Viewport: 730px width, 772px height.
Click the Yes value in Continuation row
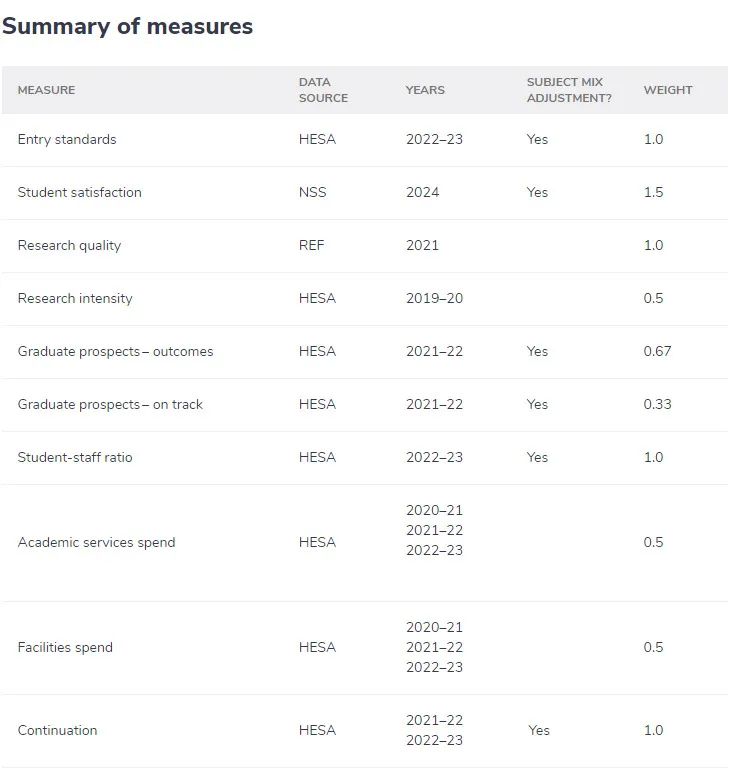click(539, 731)
